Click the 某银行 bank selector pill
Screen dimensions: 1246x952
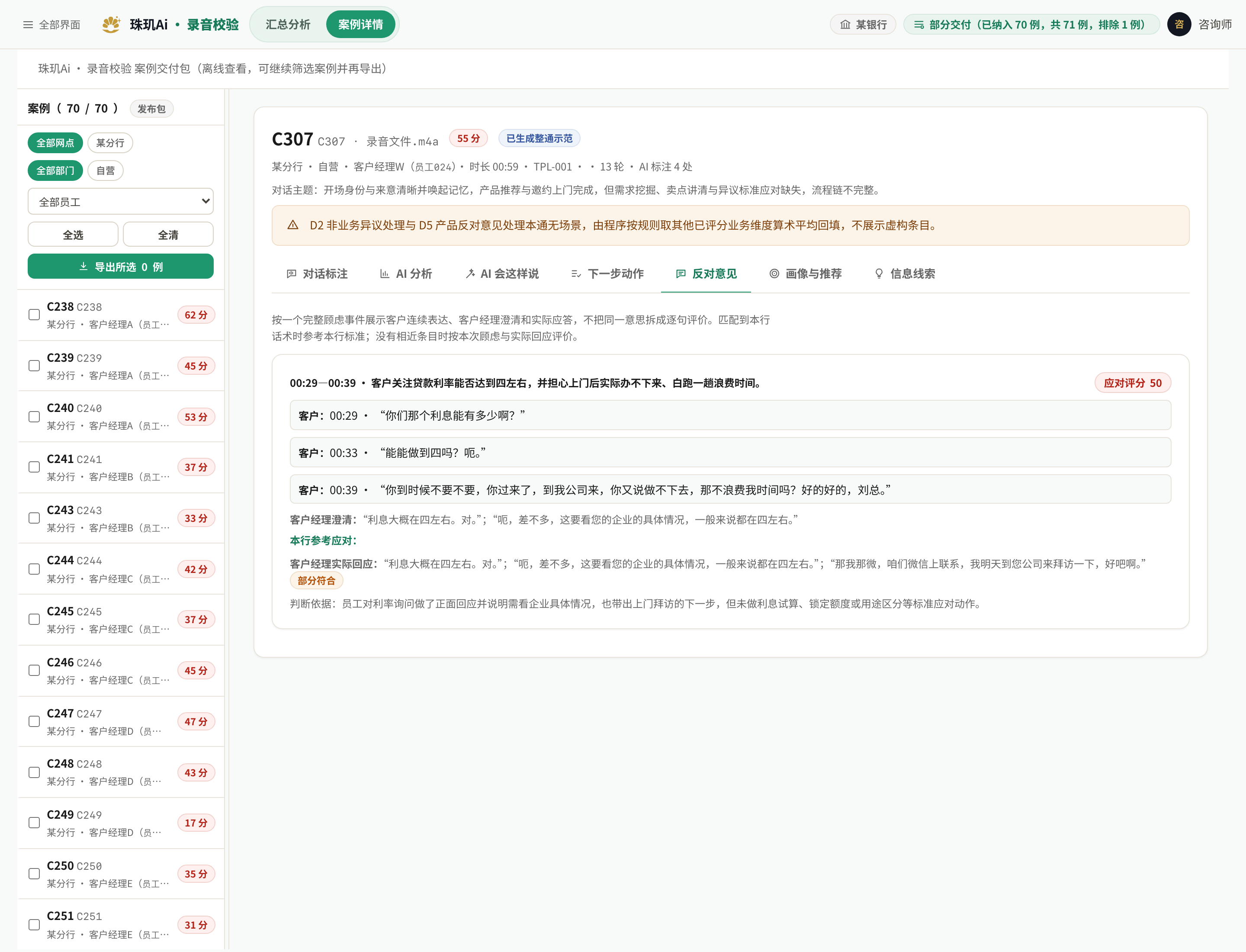862,24
